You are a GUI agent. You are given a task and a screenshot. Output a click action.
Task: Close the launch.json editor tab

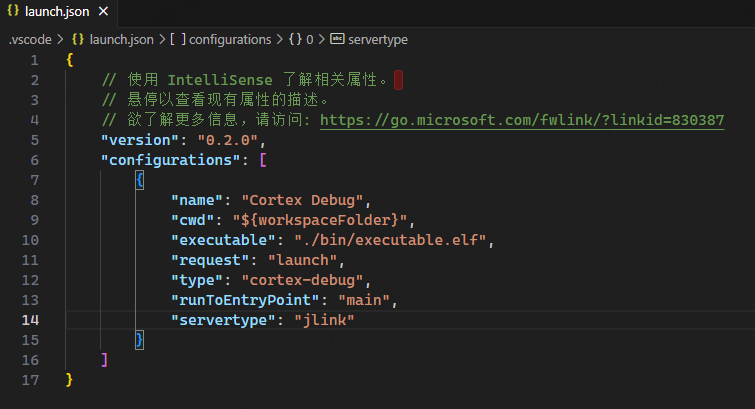pos(103,11)
